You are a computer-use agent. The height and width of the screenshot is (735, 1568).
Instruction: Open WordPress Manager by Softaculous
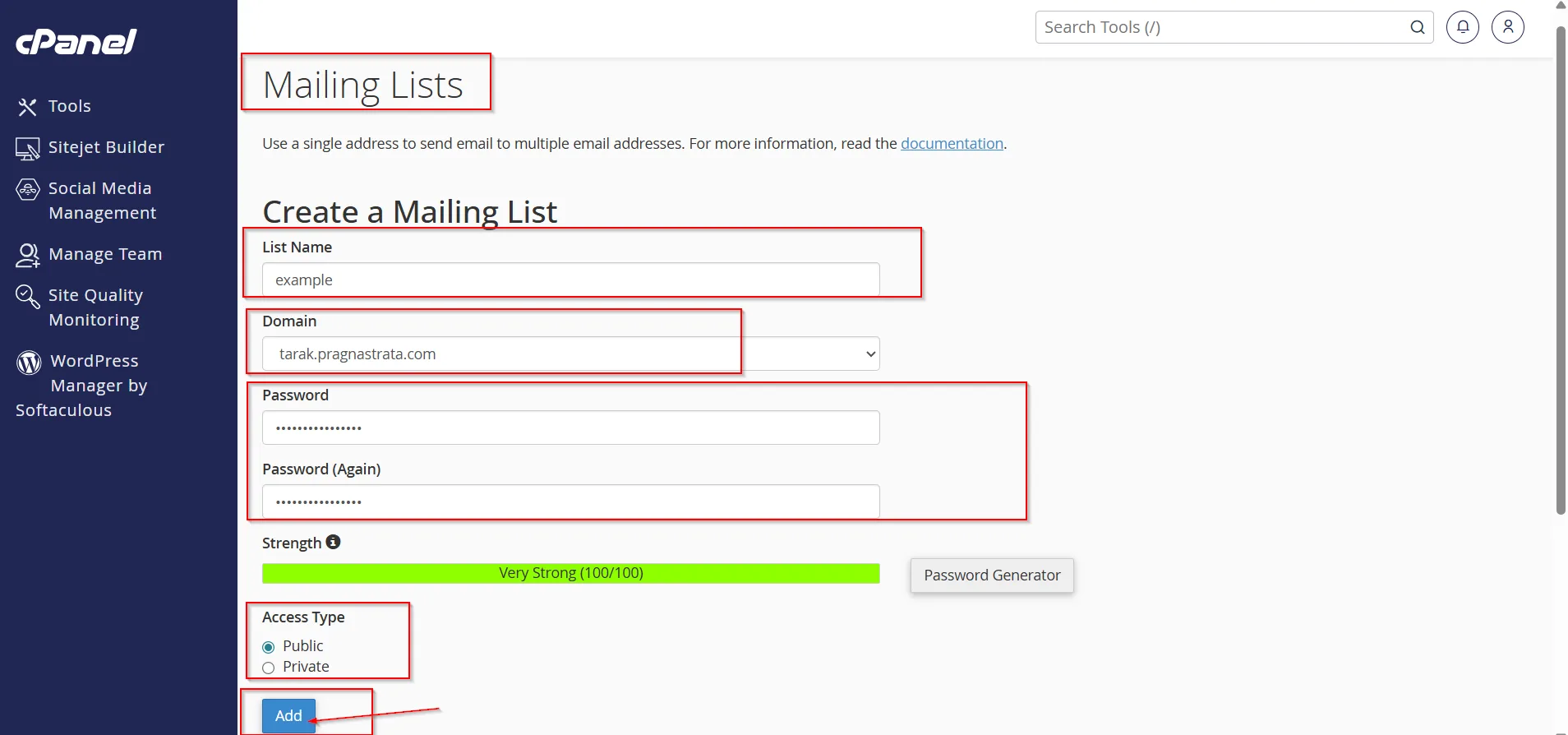tap(81, 386)
